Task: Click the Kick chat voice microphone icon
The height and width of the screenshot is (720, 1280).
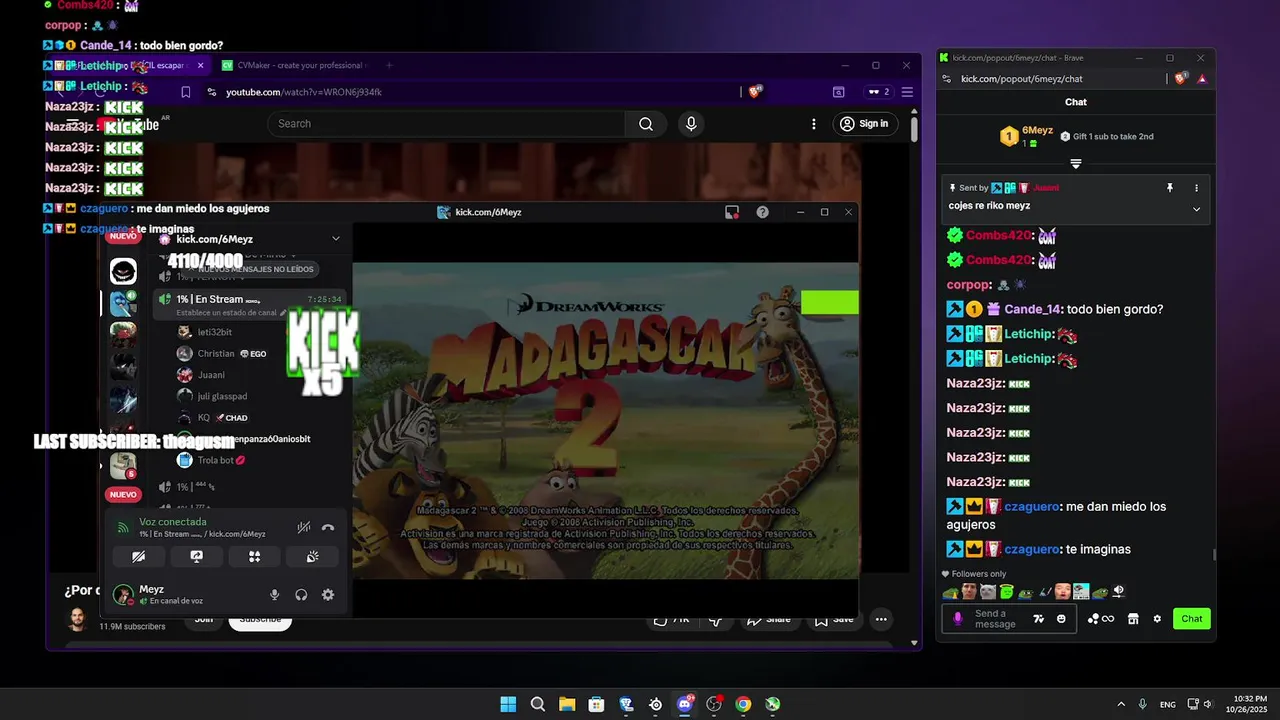Action: click(958, 619)
